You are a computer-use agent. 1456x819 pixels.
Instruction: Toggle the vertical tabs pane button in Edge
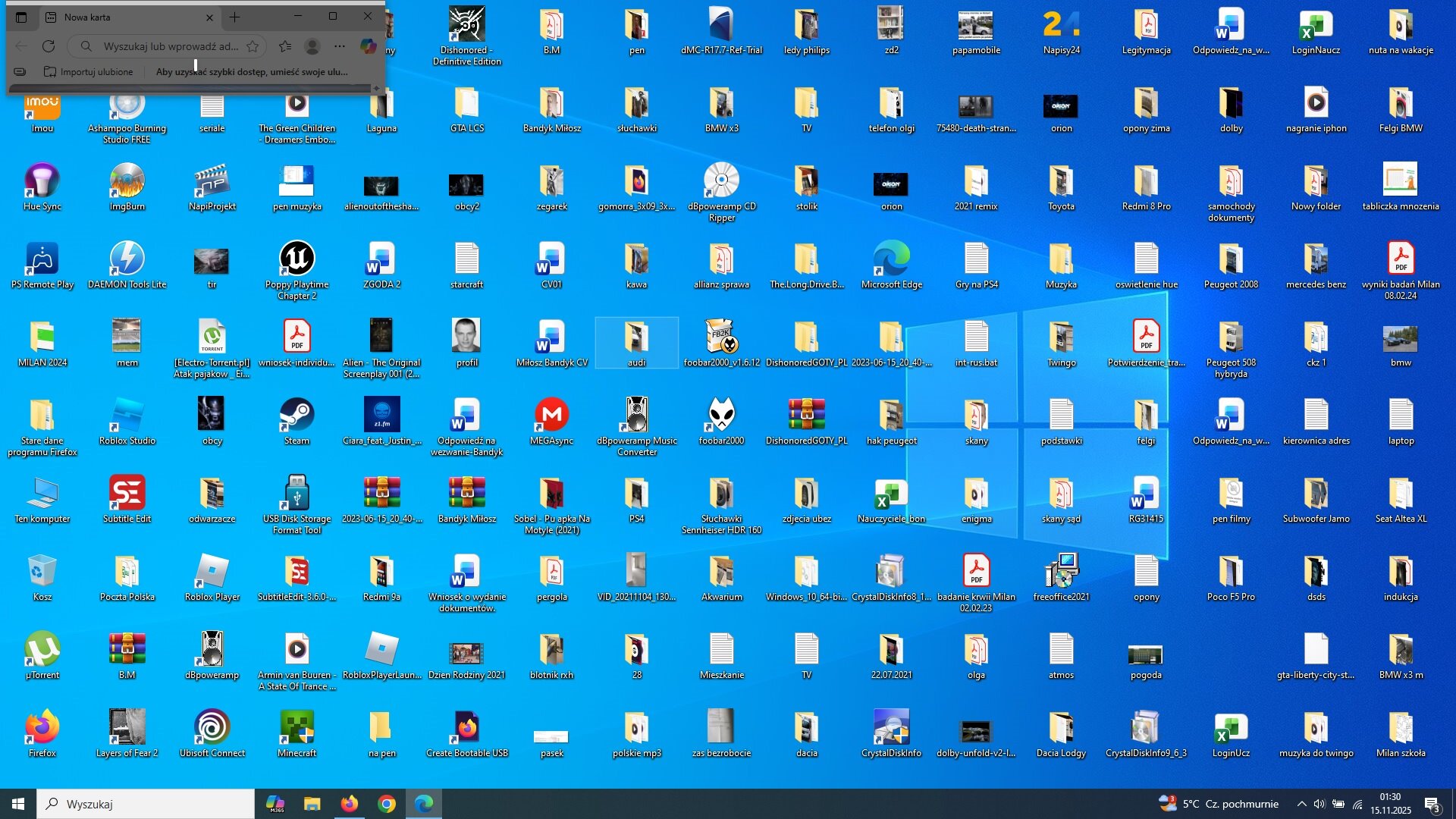pos(21,17)
